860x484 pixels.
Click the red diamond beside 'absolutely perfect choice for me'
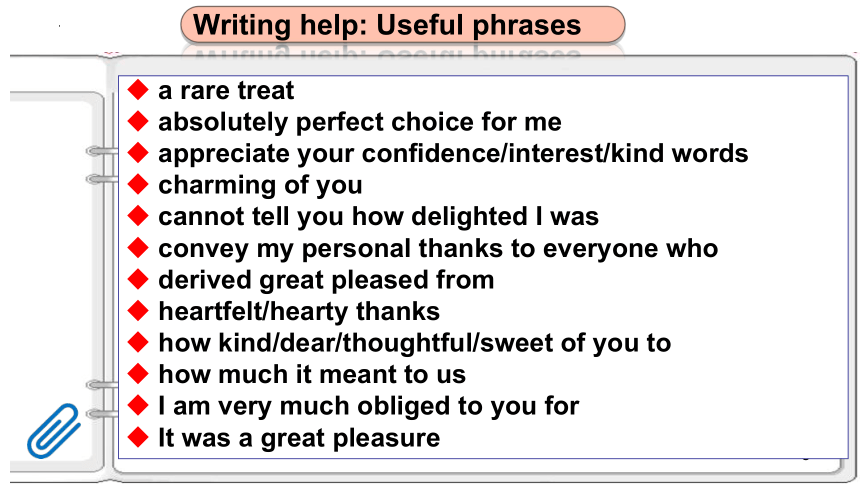(x=138, y=121)
